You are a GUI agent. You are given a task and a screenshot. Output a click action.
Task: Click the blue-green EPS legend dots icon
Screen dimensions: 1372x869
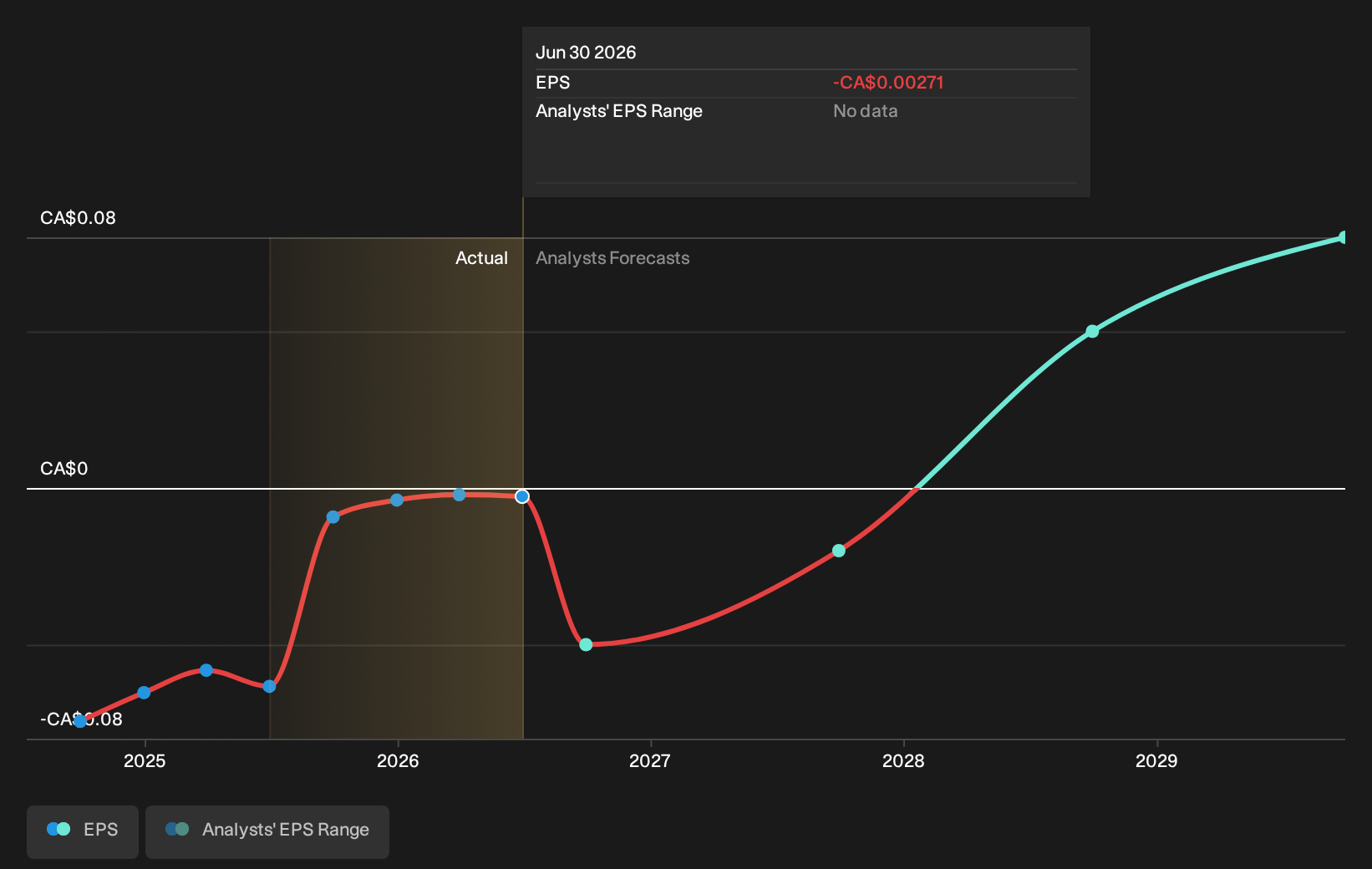[x=58, y=829]
